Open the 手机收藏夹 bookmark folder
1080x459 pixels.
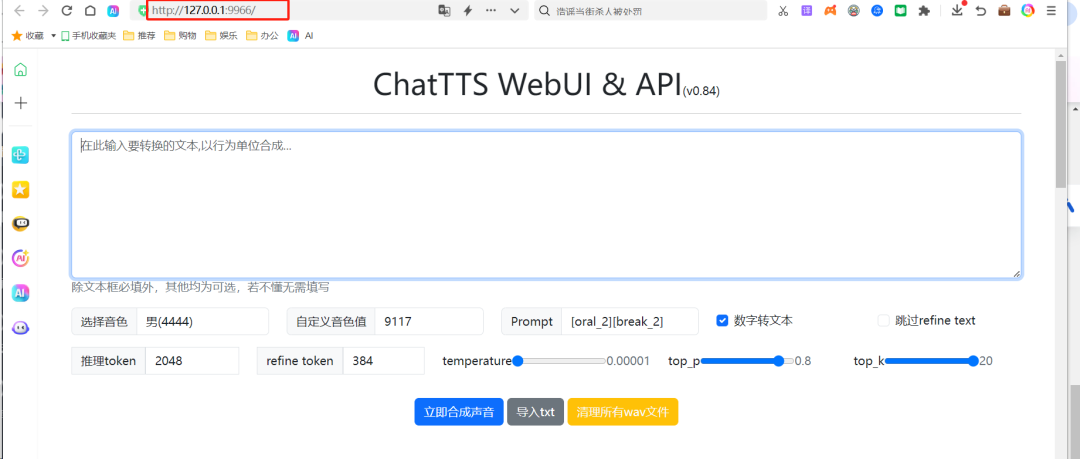click(88, 36)
